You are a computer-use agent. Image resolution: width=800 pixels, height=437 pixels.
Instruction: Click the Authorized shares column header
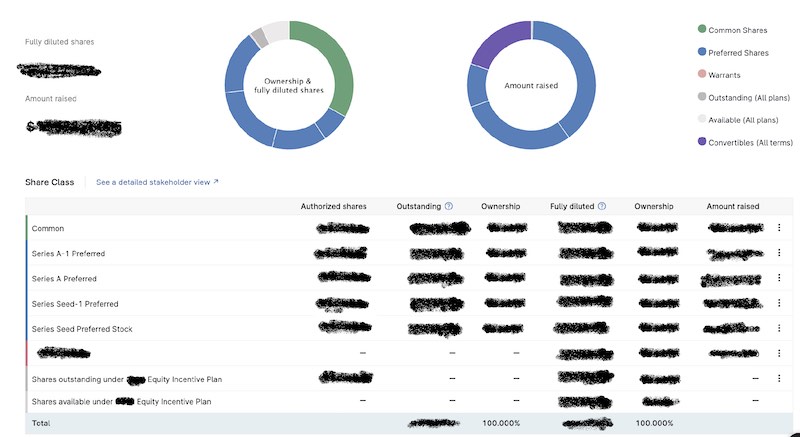[x=333, y=206]
